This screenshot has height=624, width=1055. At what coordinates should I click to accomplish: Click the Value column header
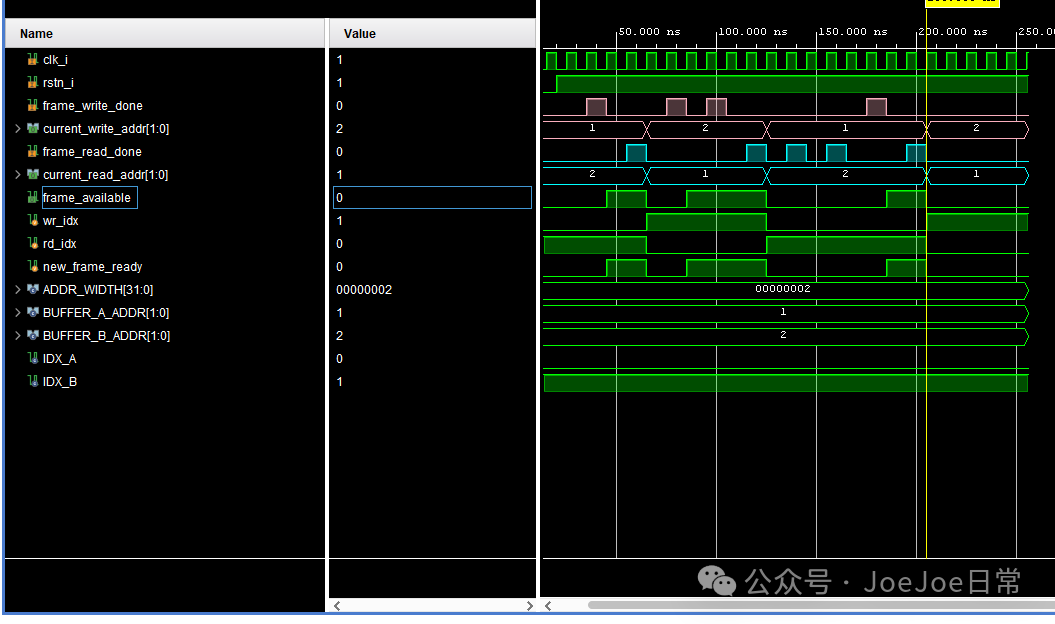coord(432,34)
